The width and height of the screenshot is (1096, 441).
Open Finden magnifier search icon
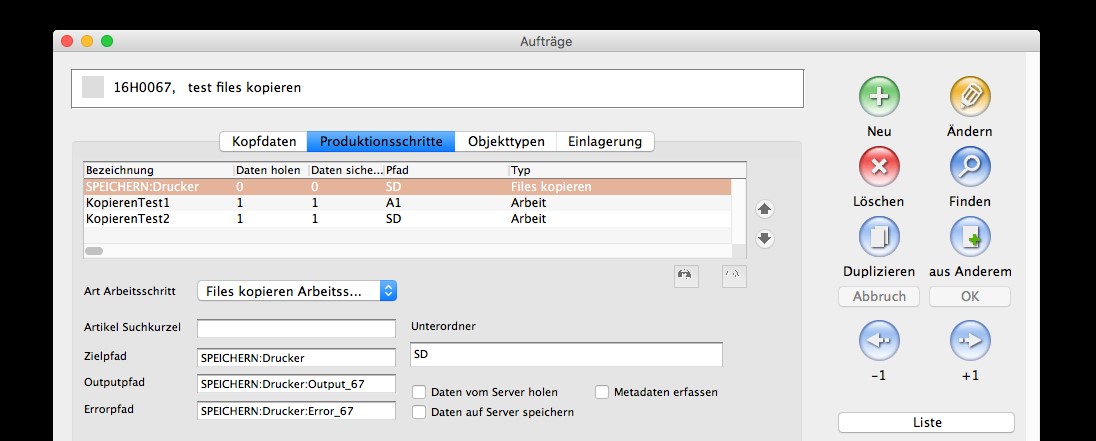coord(969,166)
